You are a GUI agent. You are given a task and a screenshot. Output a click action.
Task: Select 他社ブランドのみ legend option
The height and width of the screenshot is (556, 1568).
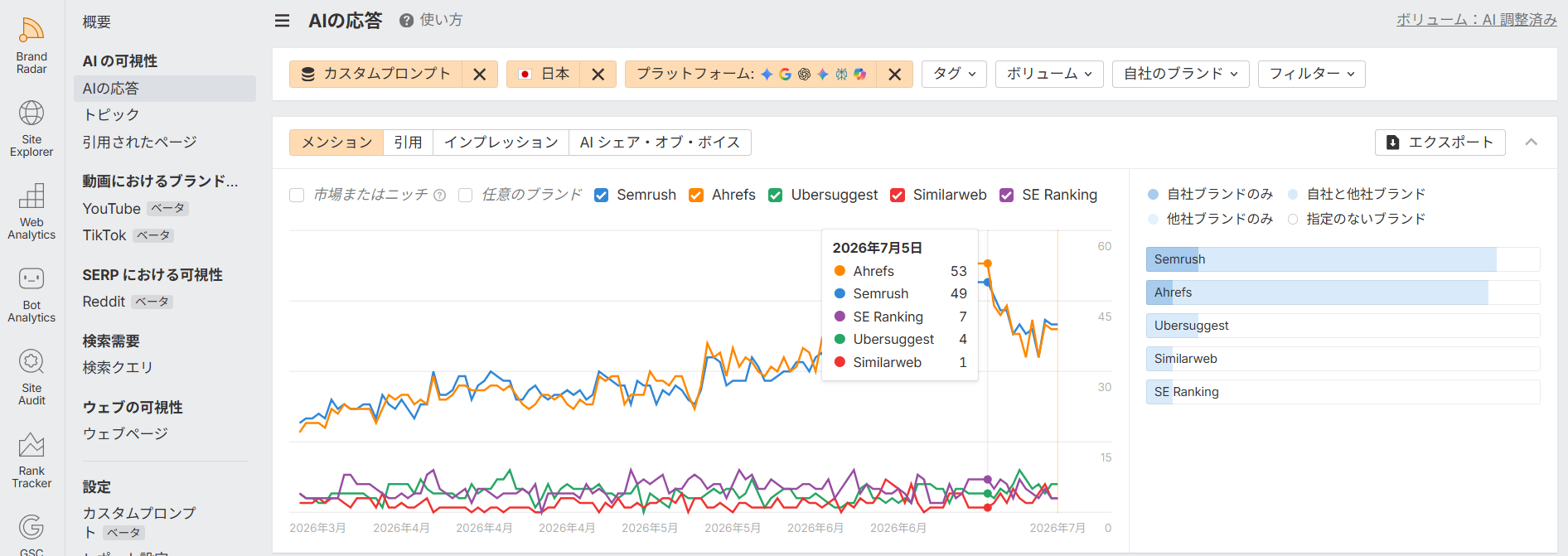(x=1210, y=219)
